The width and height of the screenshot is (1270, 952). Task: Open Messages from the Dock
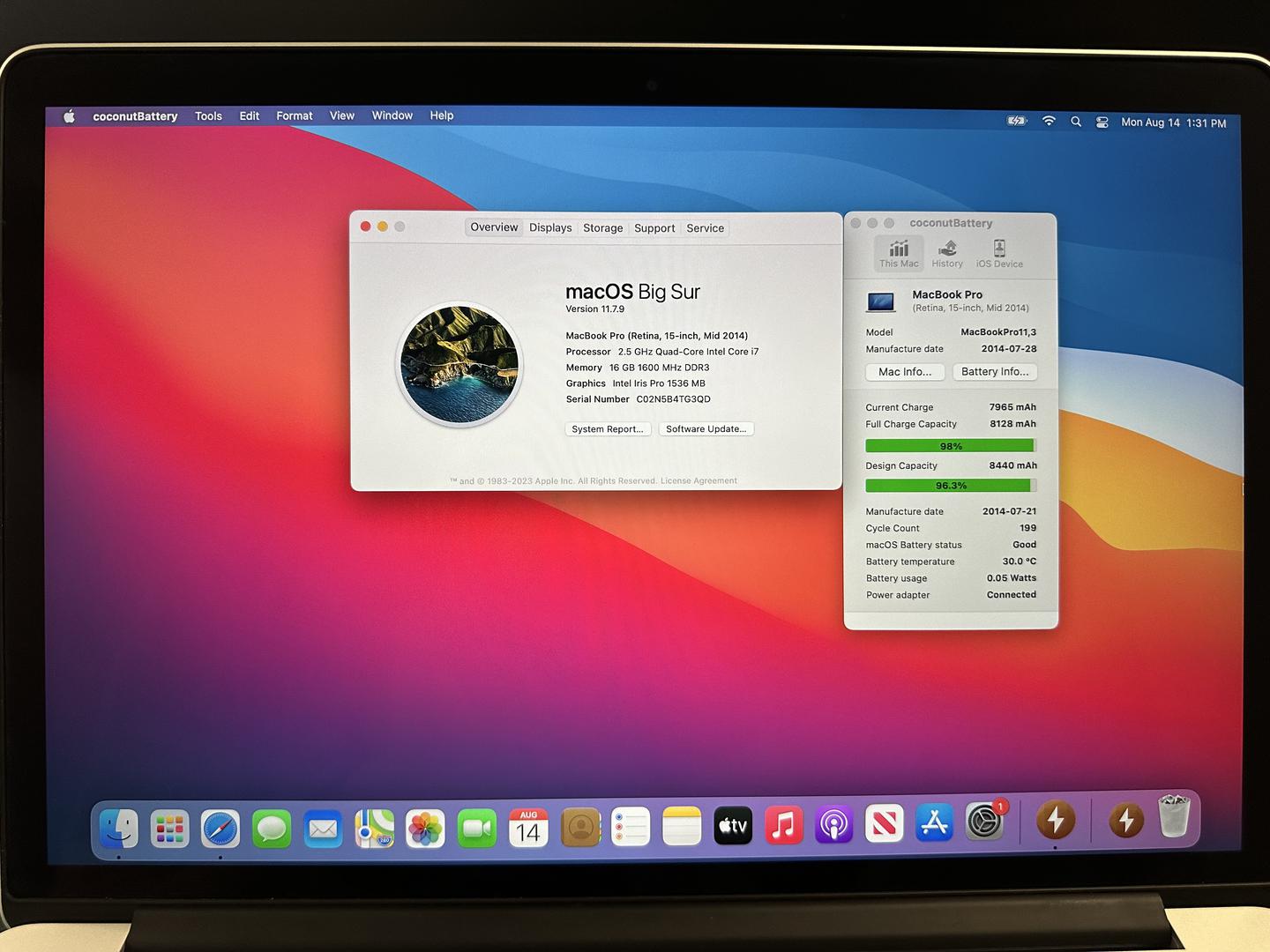pos(272,829)
